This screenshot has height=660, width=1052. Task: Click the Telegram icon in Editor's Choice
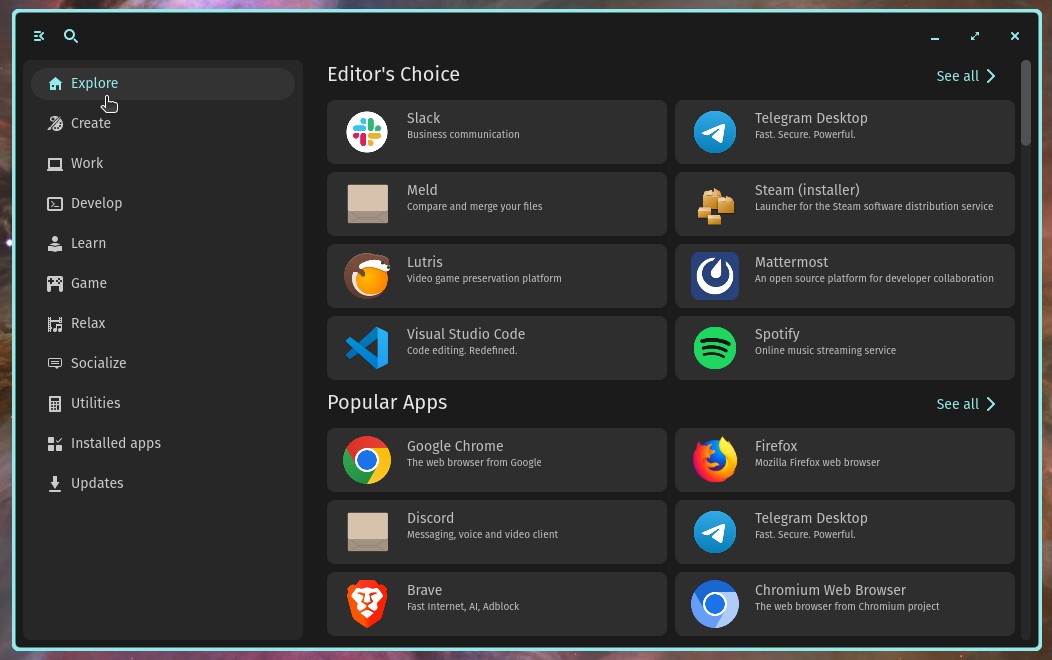[715, 132]
